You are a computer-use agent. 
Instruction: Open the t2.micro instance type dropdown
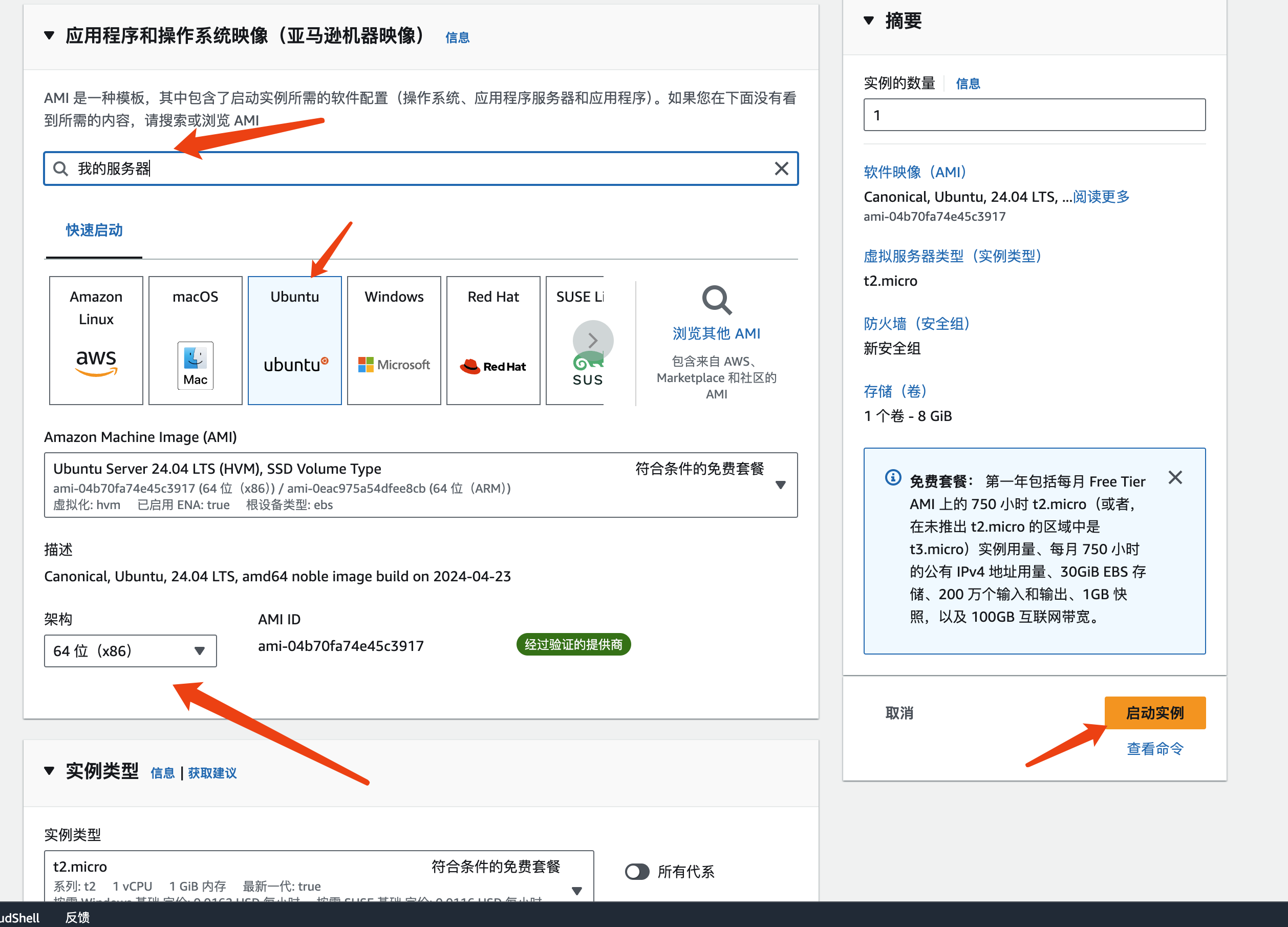pos(318,876)
